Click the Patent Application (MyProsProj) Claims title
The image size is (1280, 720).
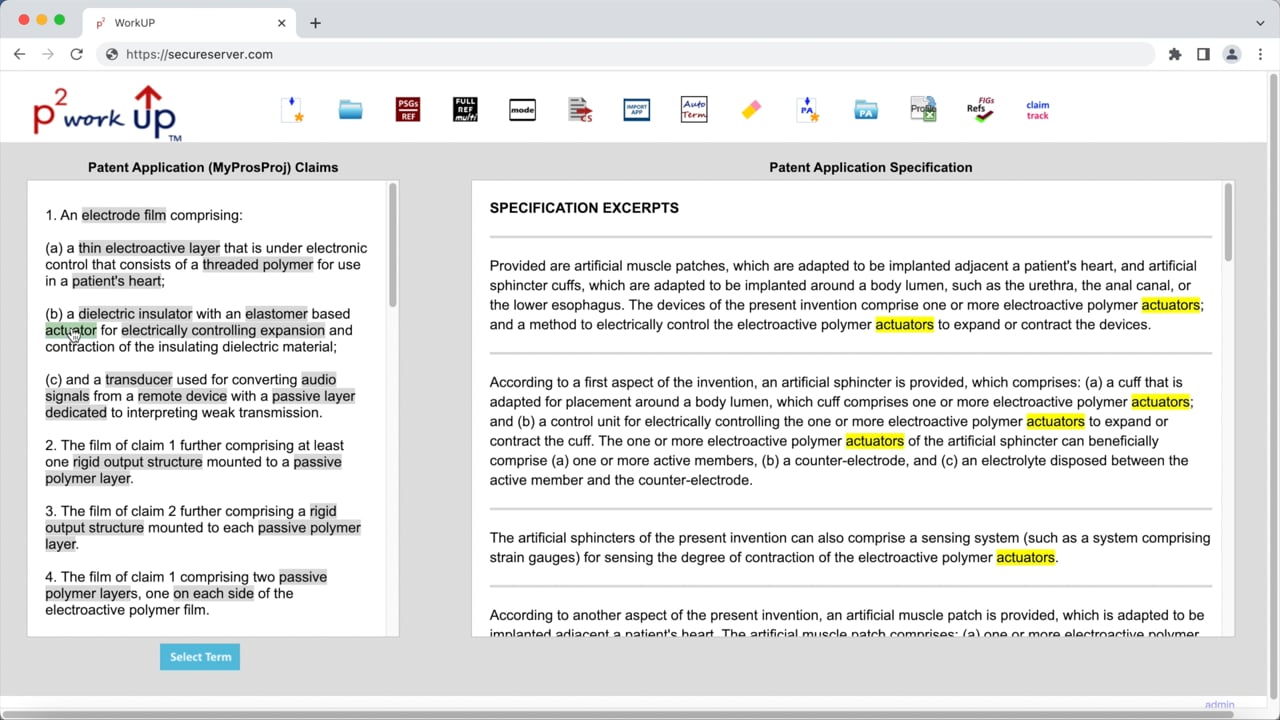pos(213,167)
